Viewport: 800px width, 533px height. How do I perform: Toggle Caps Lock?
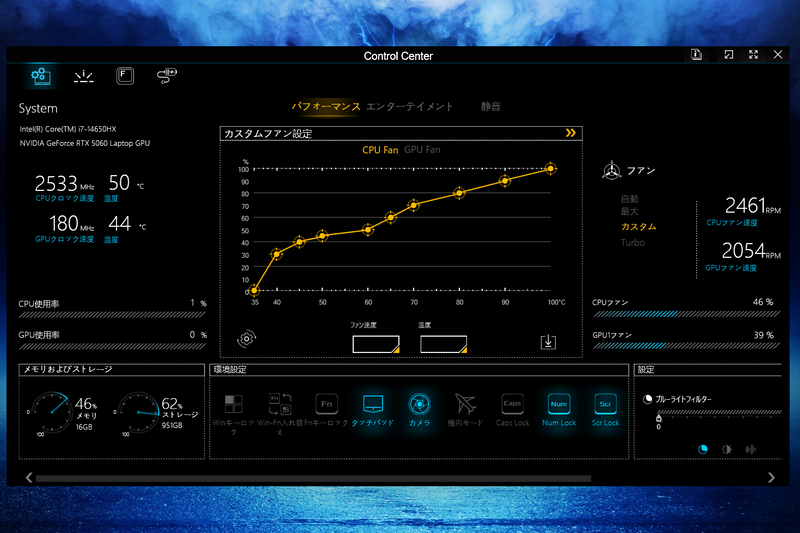[512, 410]
